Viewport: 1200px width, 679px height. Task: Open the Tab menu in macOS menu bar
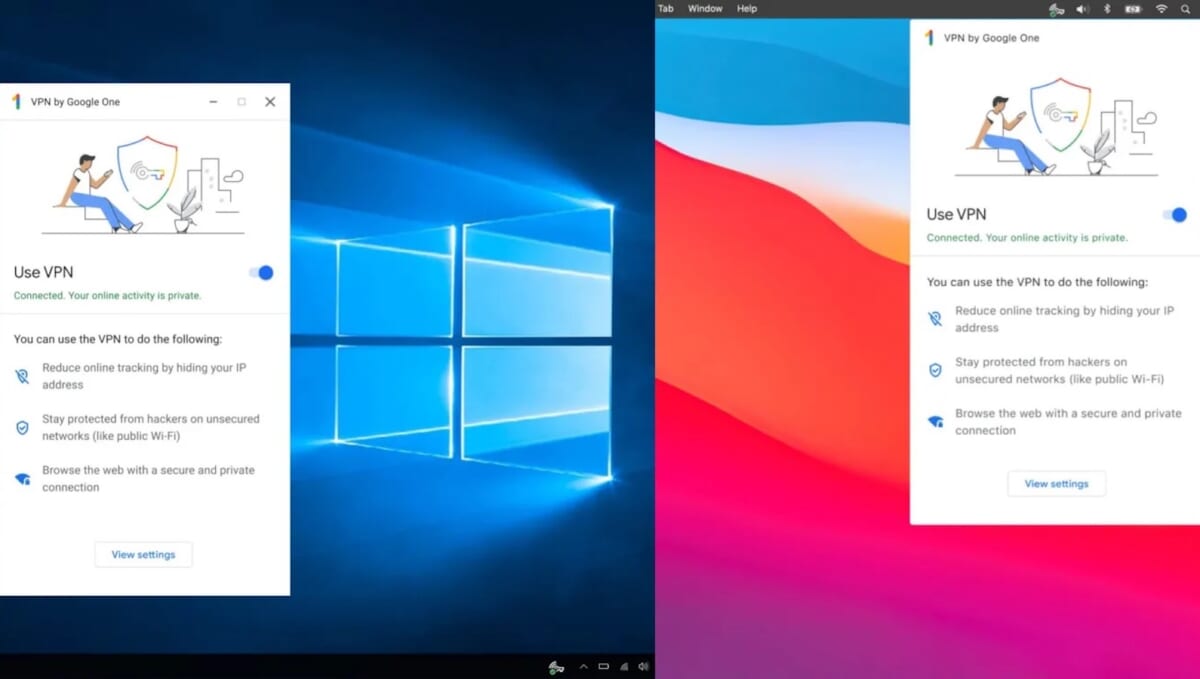[x=666, y=9]
